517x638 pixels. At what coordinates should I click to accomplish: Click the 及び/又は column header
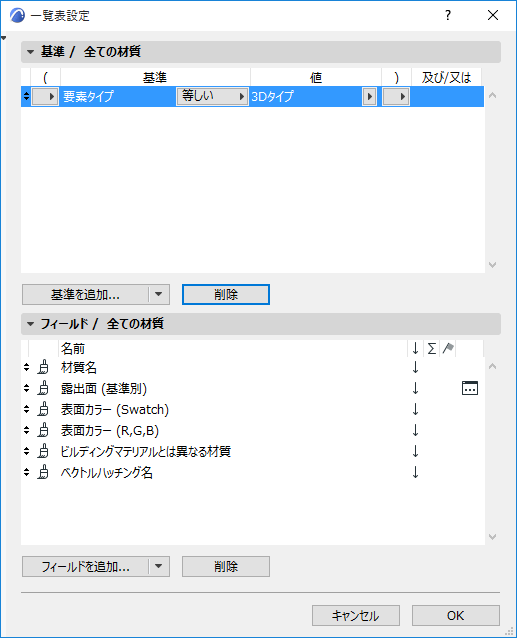[x=446, y=77]
